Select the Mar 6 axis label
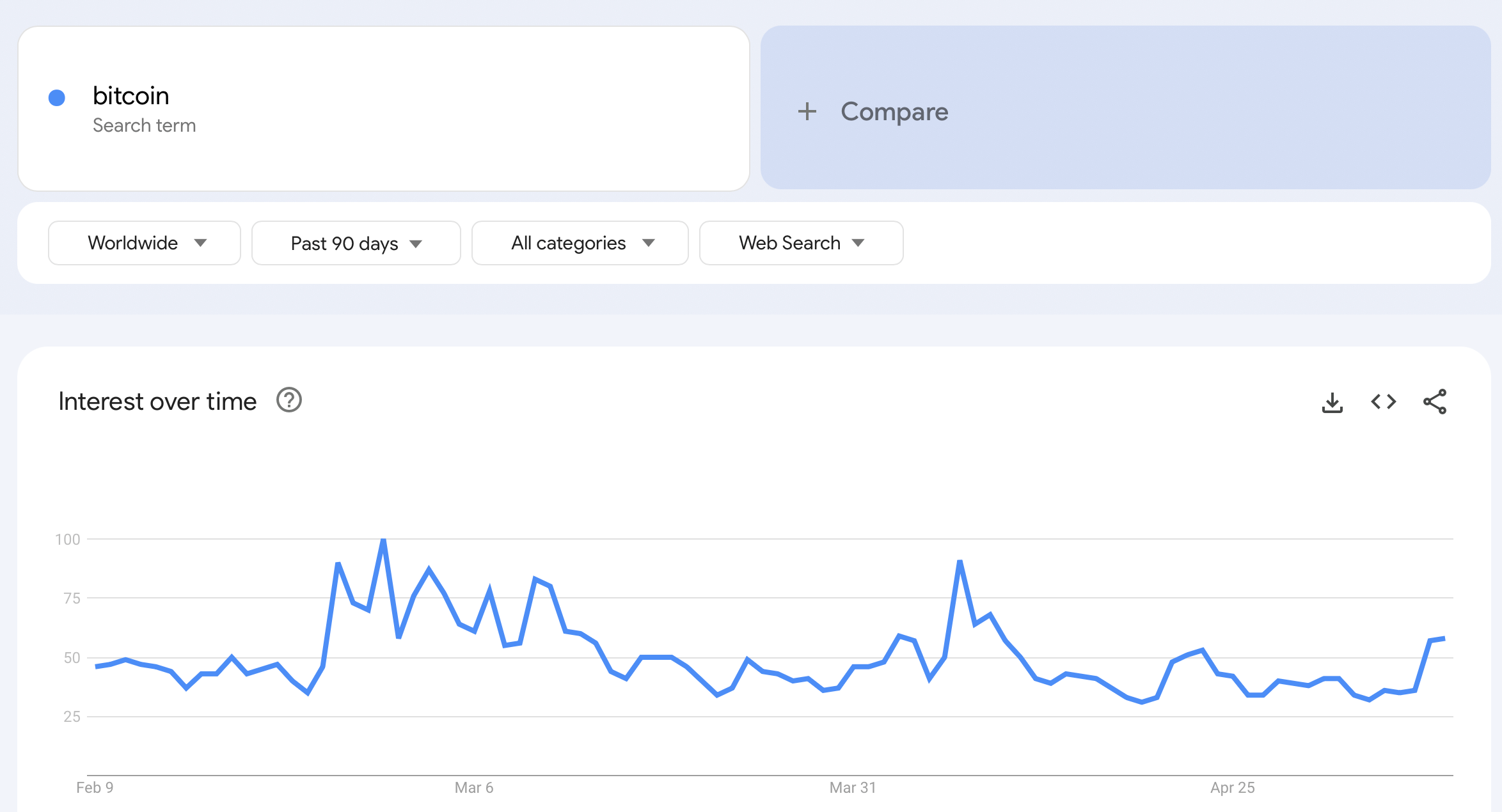Image resolution: width=1502 pixels, height=812 pixels. click(474, 788)
